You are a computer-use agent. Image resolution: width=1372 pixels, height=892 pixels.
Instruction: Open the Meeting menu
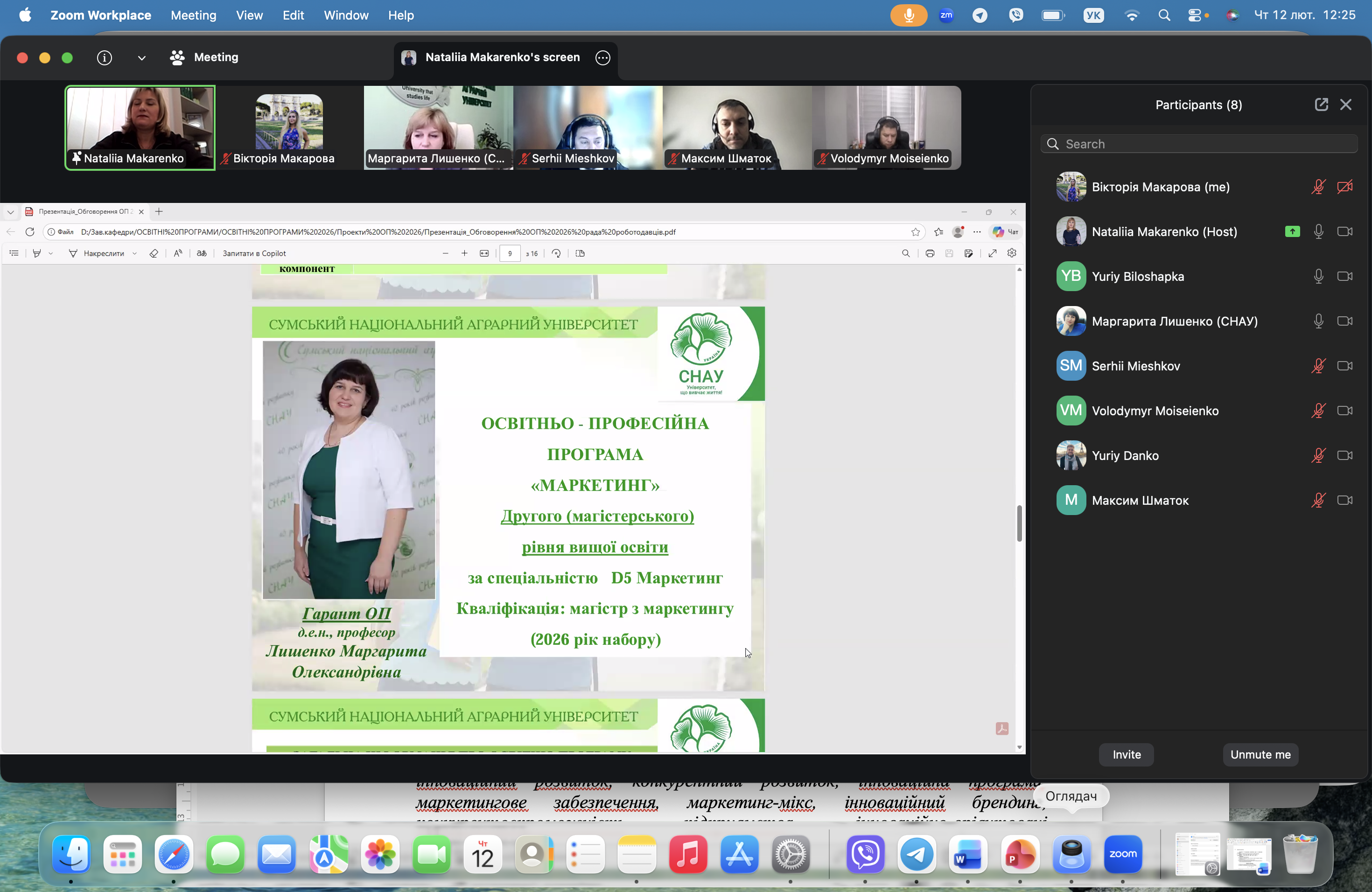[193, 15]
